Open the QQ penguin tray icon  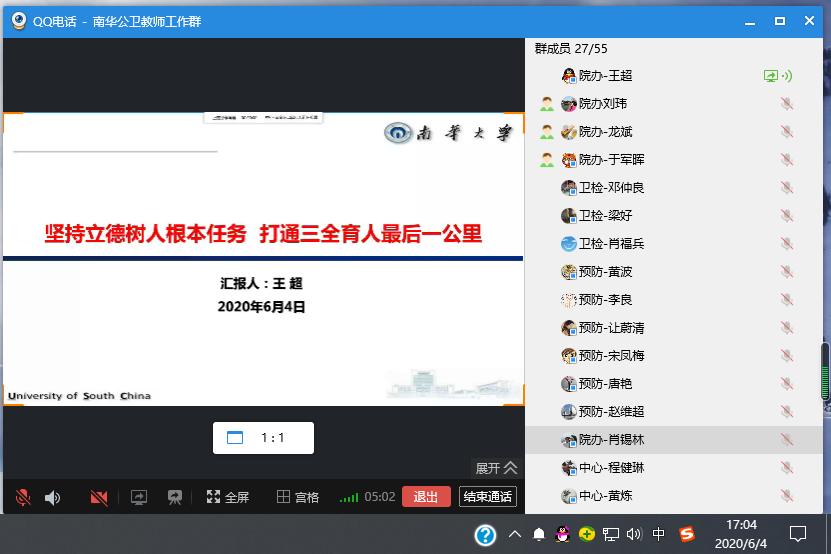point(563,534)
